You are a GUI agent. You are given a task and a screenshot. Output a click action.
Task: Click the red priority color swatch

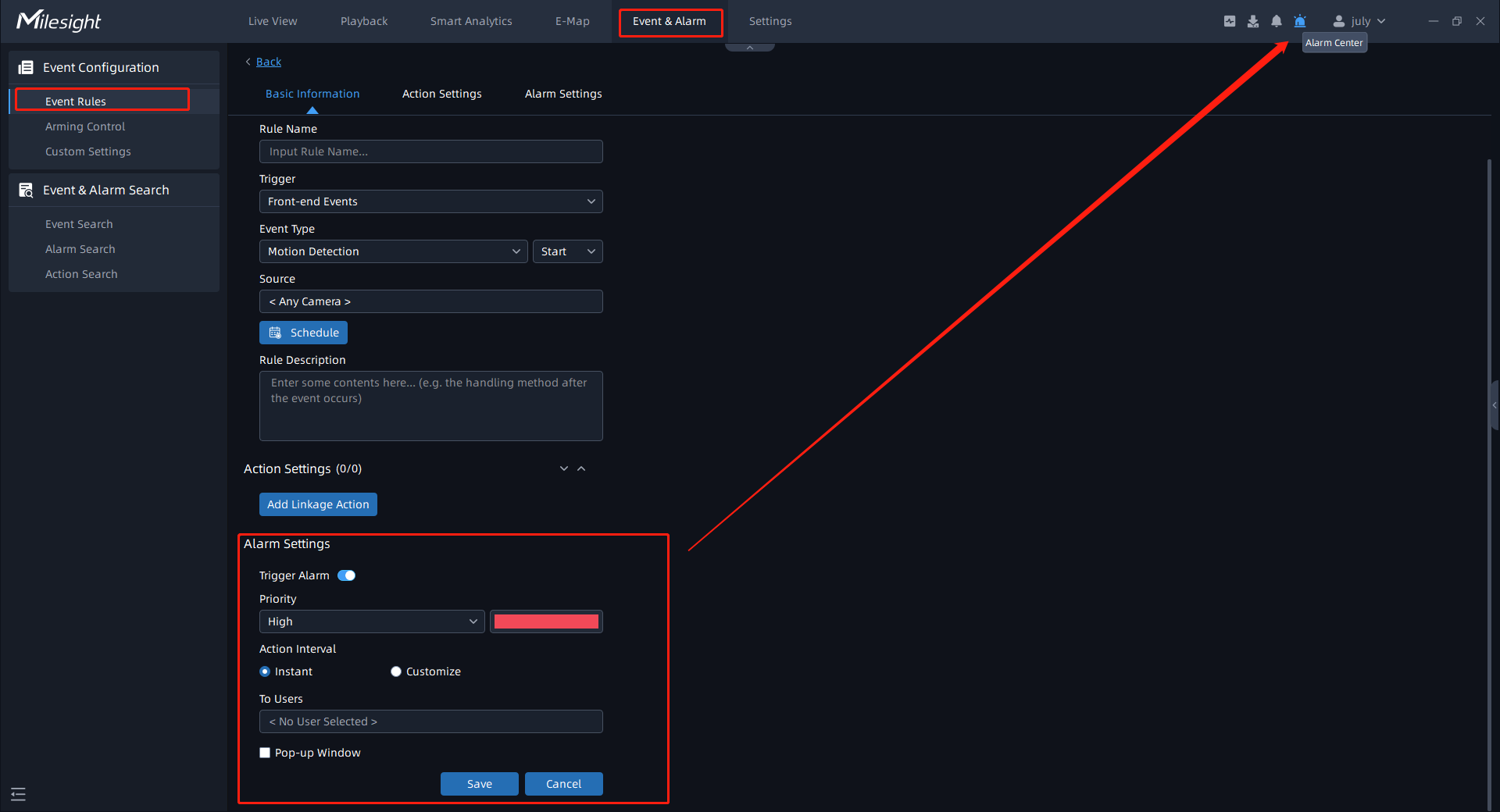point(546,621)
